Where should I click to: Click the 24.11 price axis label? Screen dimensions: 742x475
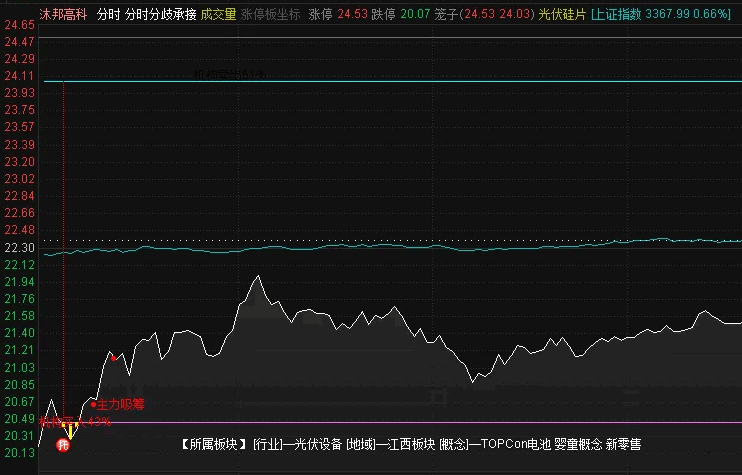tap(19, 76)
